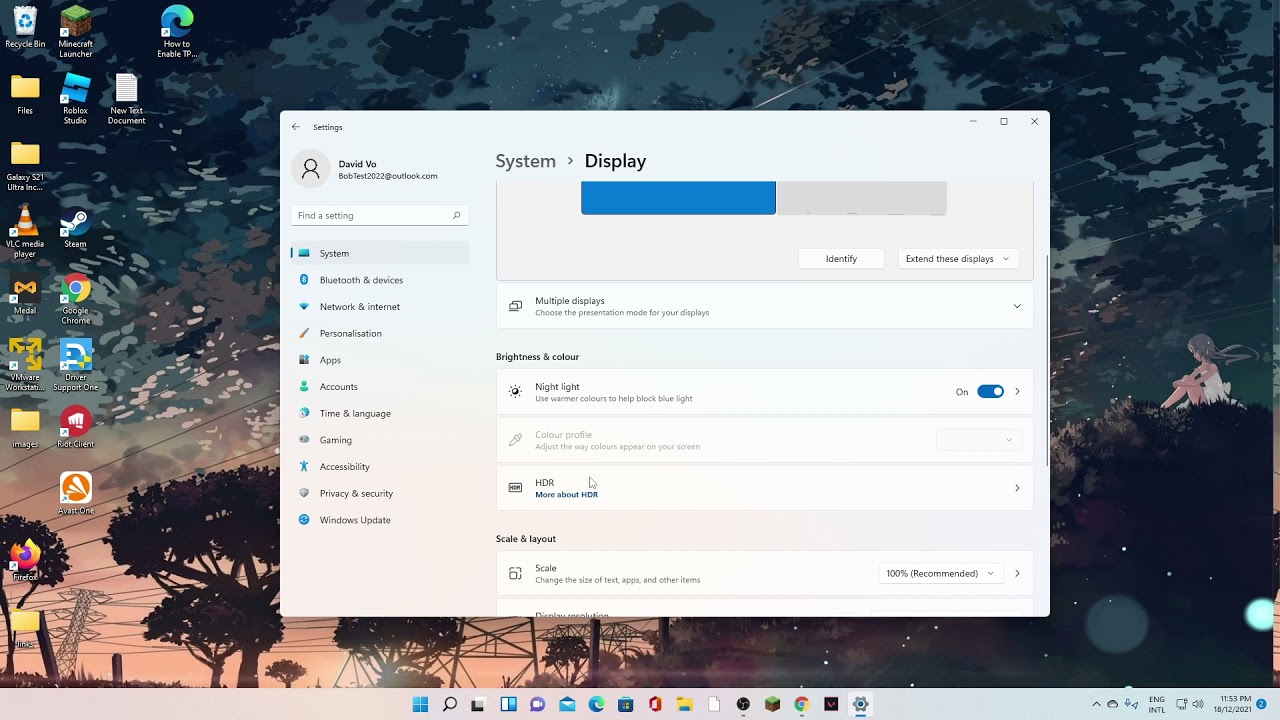Open Privacy & security settings
This screenshot has height=720, width=1280.
(x=379, y=493)
